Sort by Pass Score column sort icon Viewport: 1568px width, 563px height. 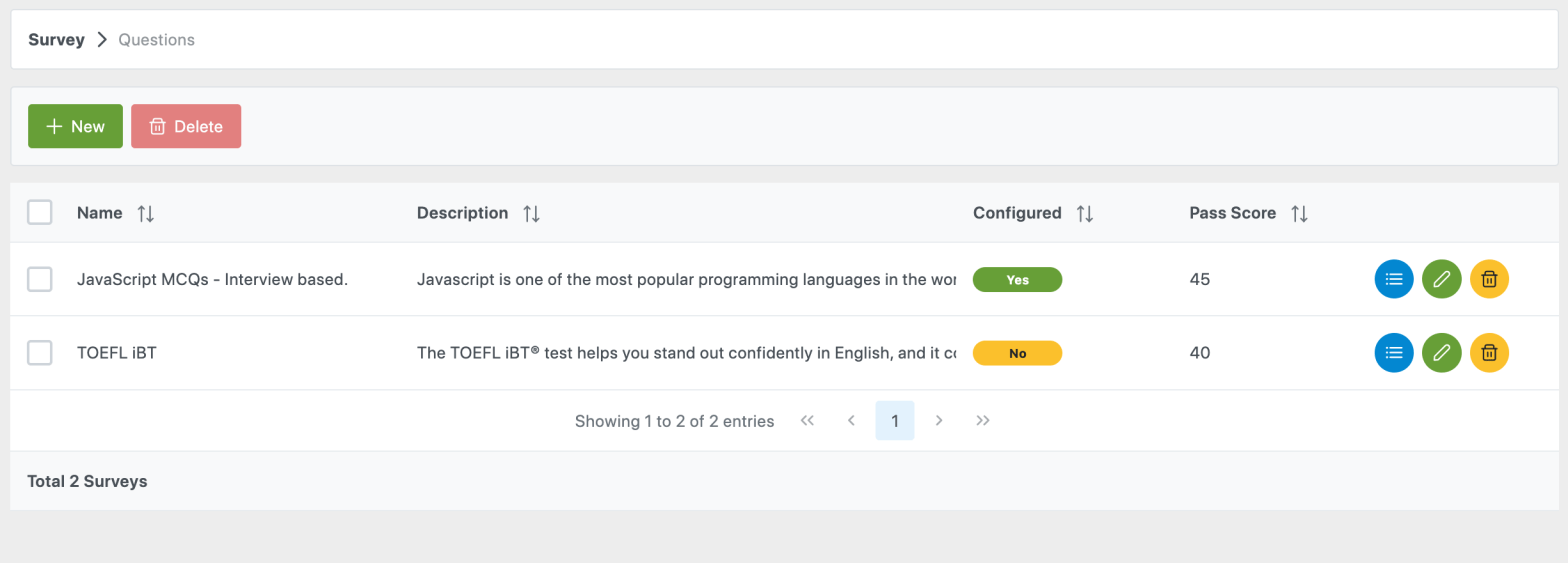point(1299,213)
